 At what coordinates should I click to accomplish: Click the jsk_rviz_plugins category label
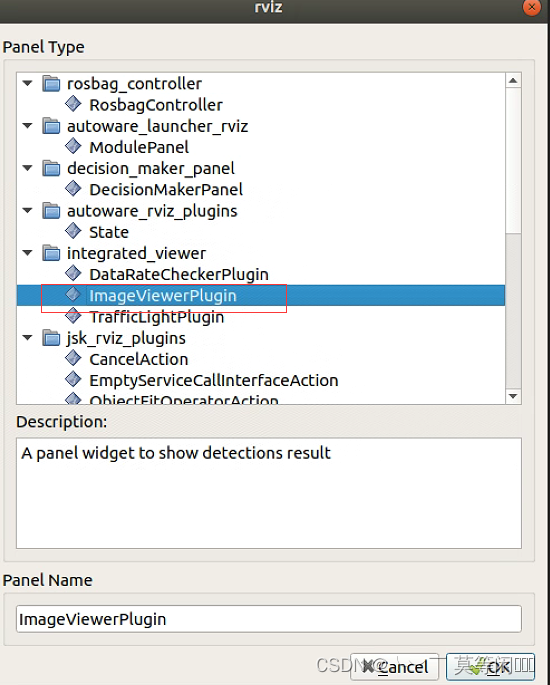126,339
